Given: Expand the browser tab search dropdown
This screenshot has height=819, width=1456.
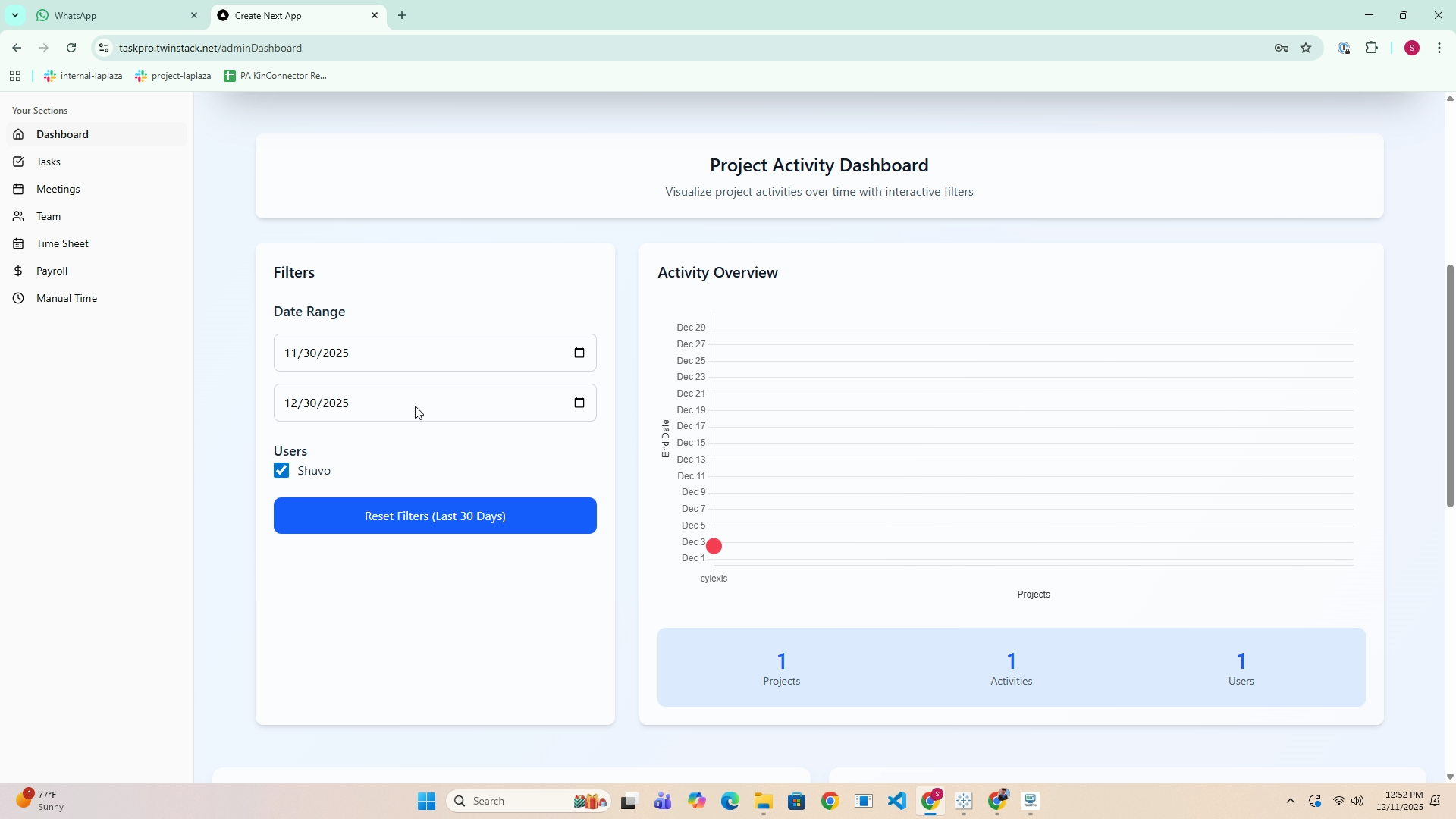Looking at the screenshot, I should tap(14, 15).
